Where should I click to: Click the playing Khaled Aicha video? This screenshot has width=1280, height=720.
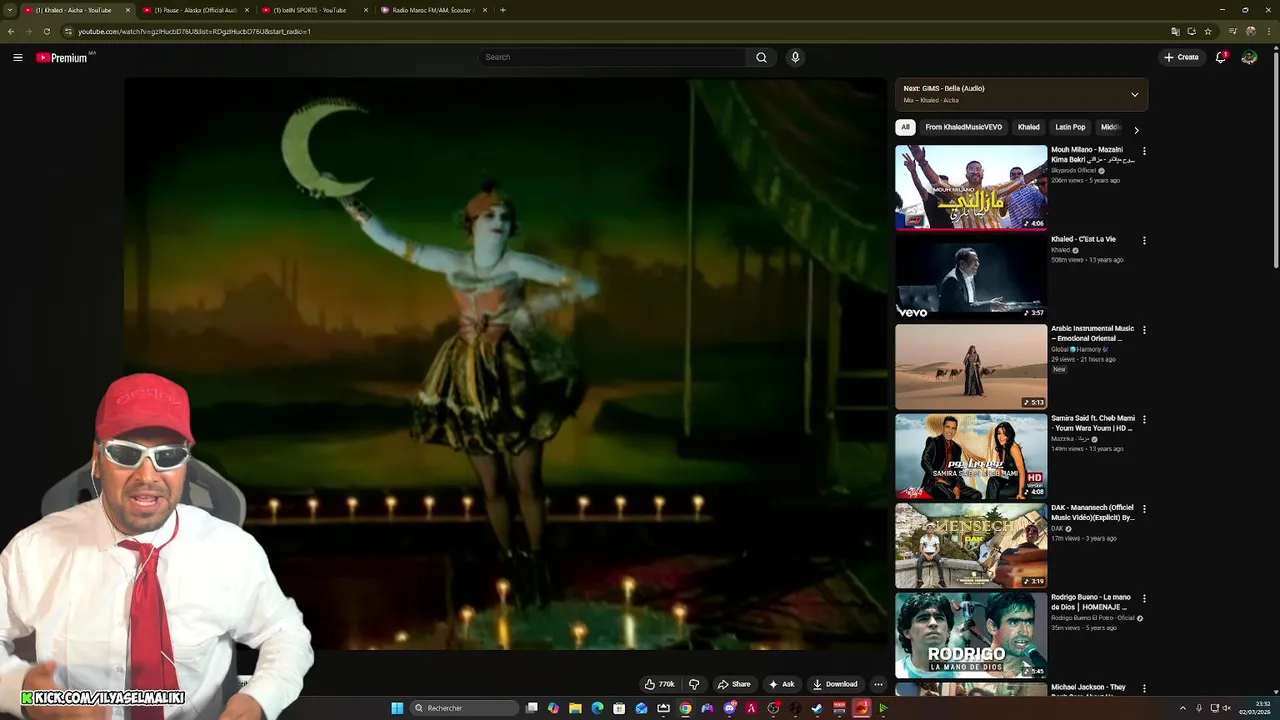click(x=505, y=364)
